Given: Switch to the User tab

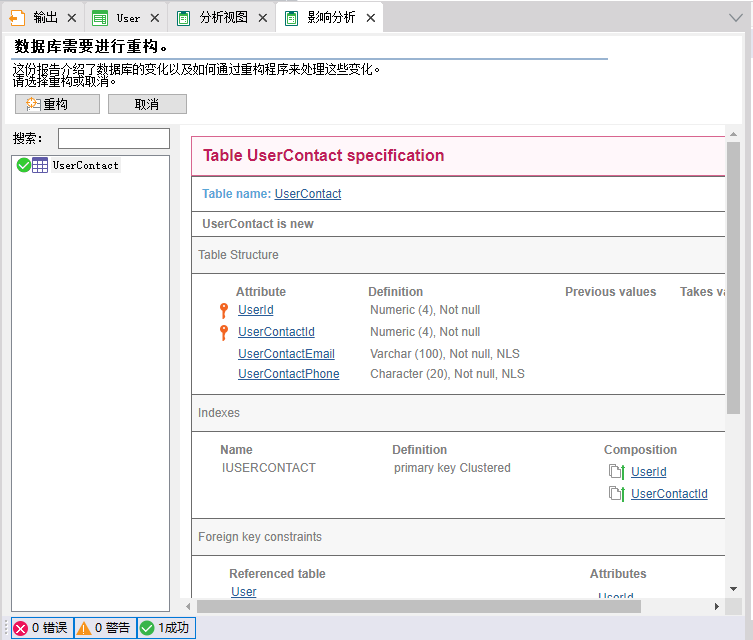Looking at the screenshot, I should [128, 18].
